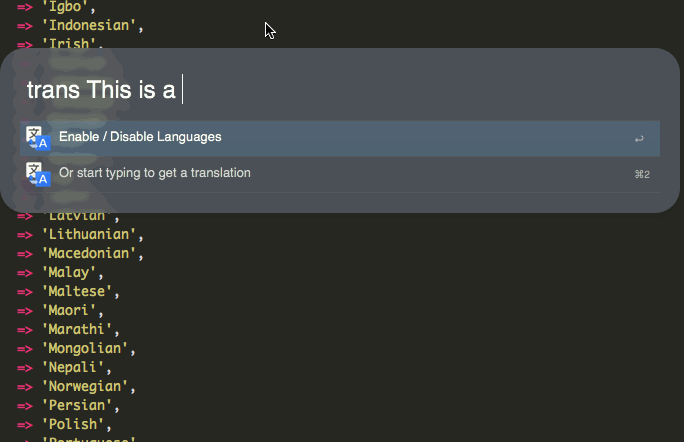684x442 pixels.
Task: Click the 'Mongolian' entry in the output
Action: 86,349
